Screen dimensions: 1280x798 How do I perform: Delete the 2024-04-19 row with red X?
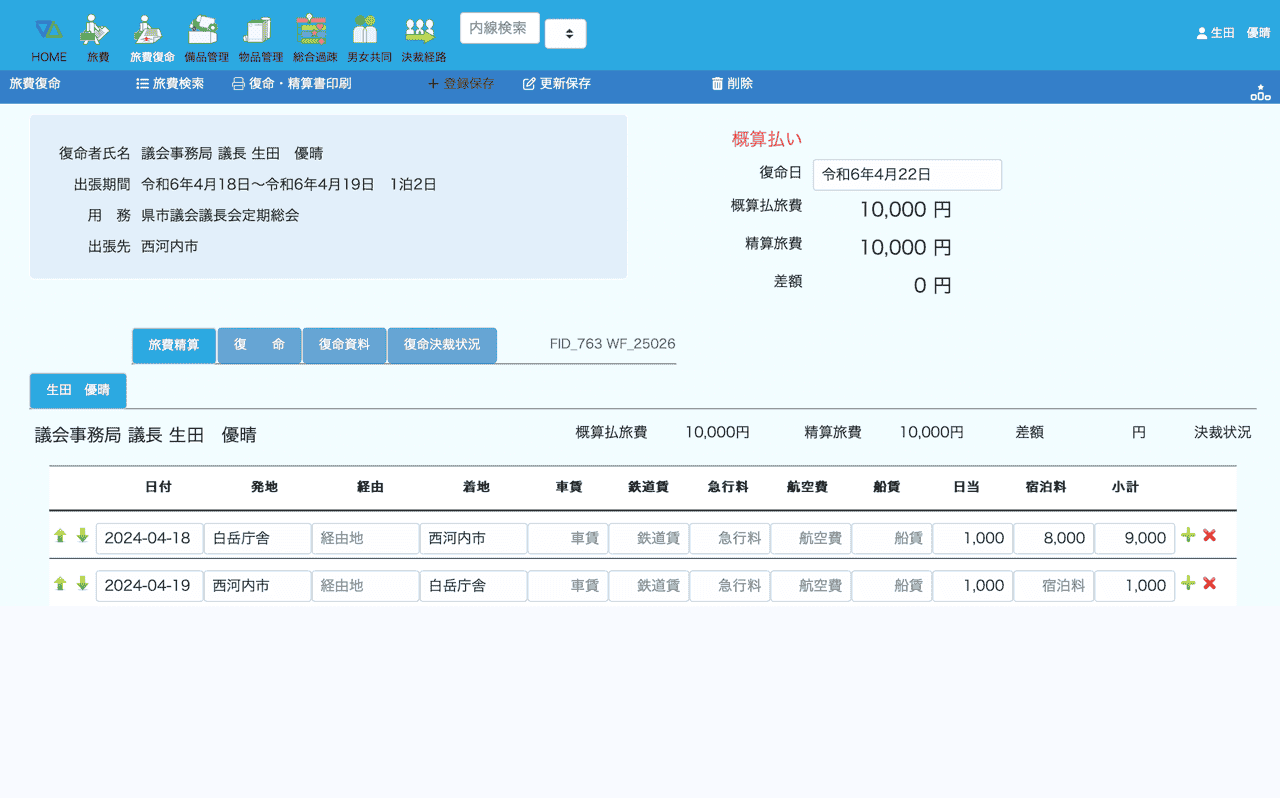[1209, 583]
